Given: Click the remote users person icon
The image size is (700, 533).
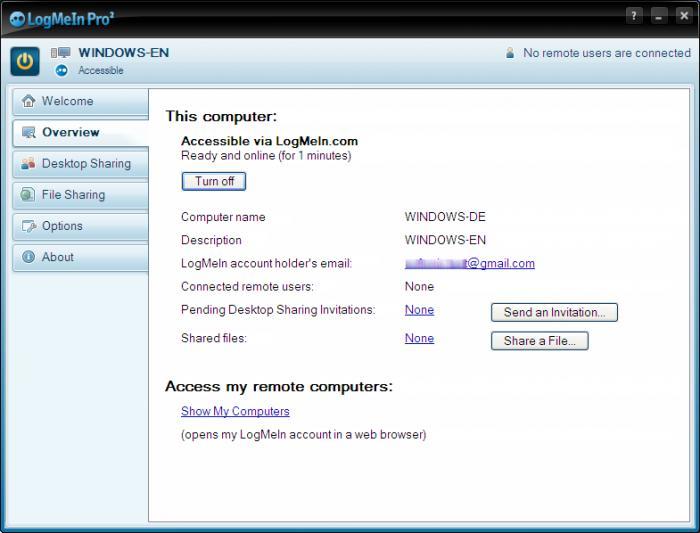Looking at the screenshot, I should (510, 53).
